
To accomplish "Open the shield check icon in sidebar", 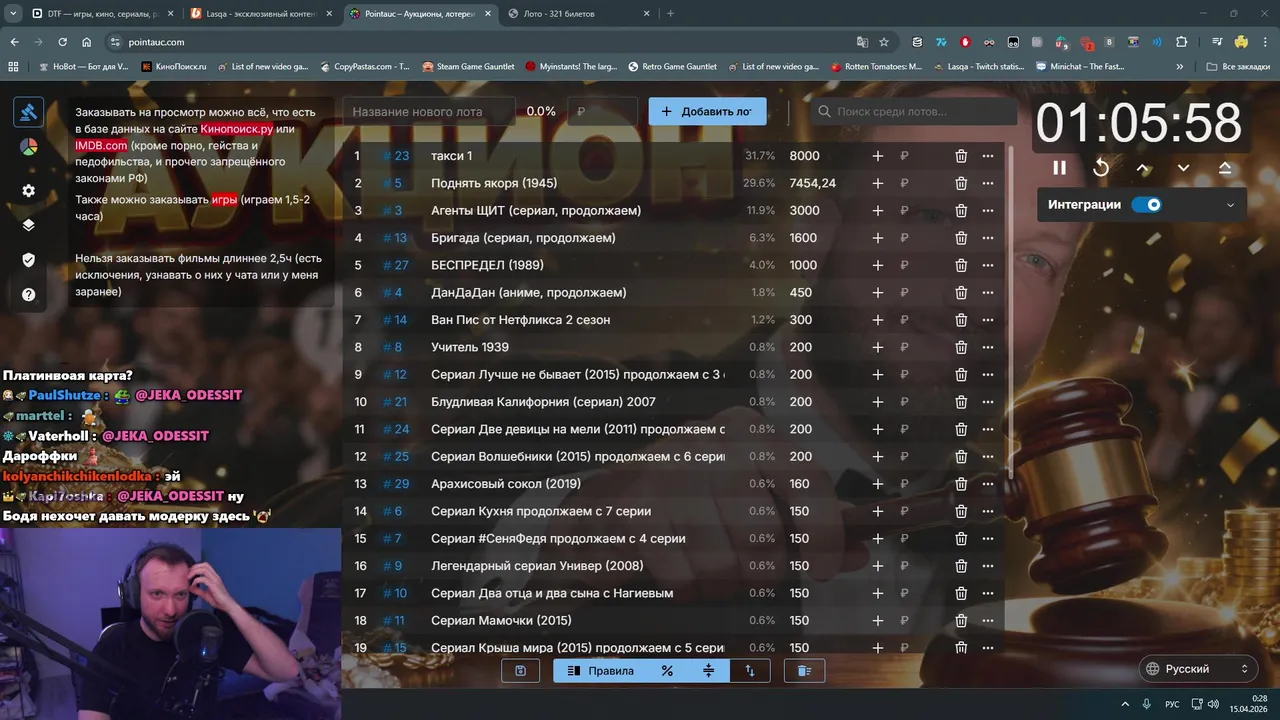I will pos(28,260).
